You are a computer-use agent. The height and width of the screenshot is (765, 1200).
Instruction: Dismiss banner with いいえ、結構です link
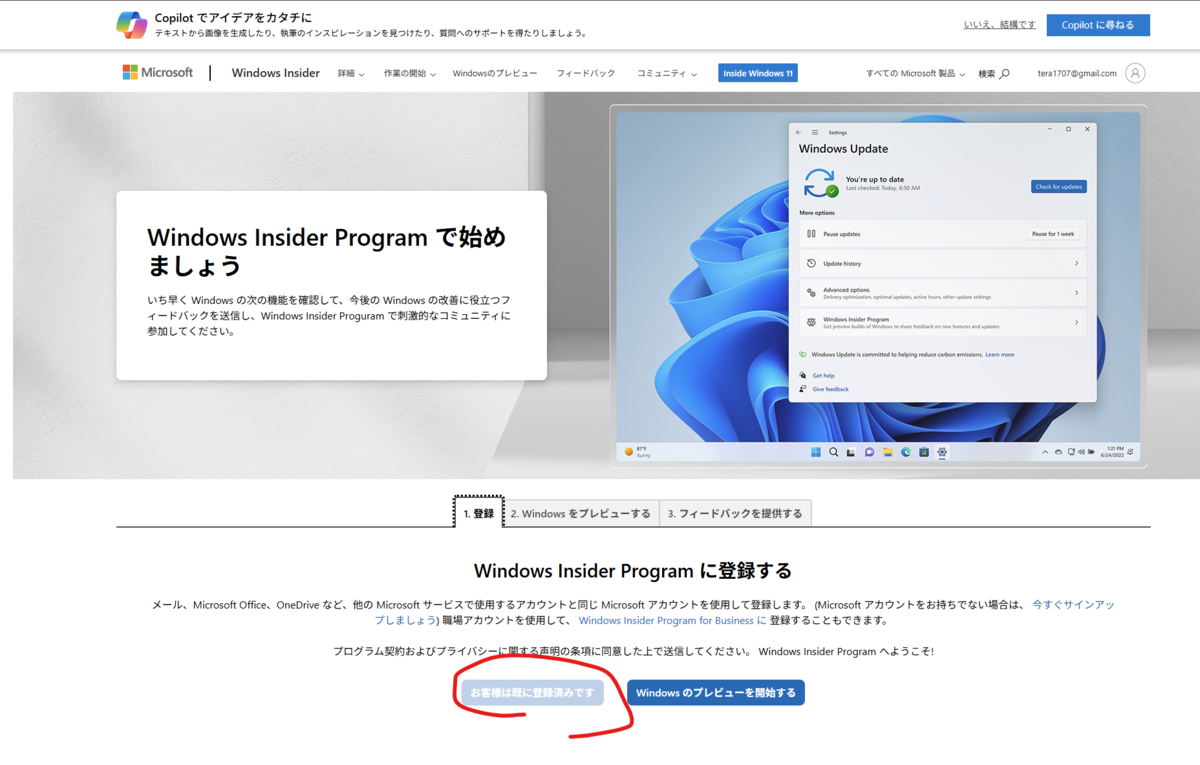tap(1000, 25)
